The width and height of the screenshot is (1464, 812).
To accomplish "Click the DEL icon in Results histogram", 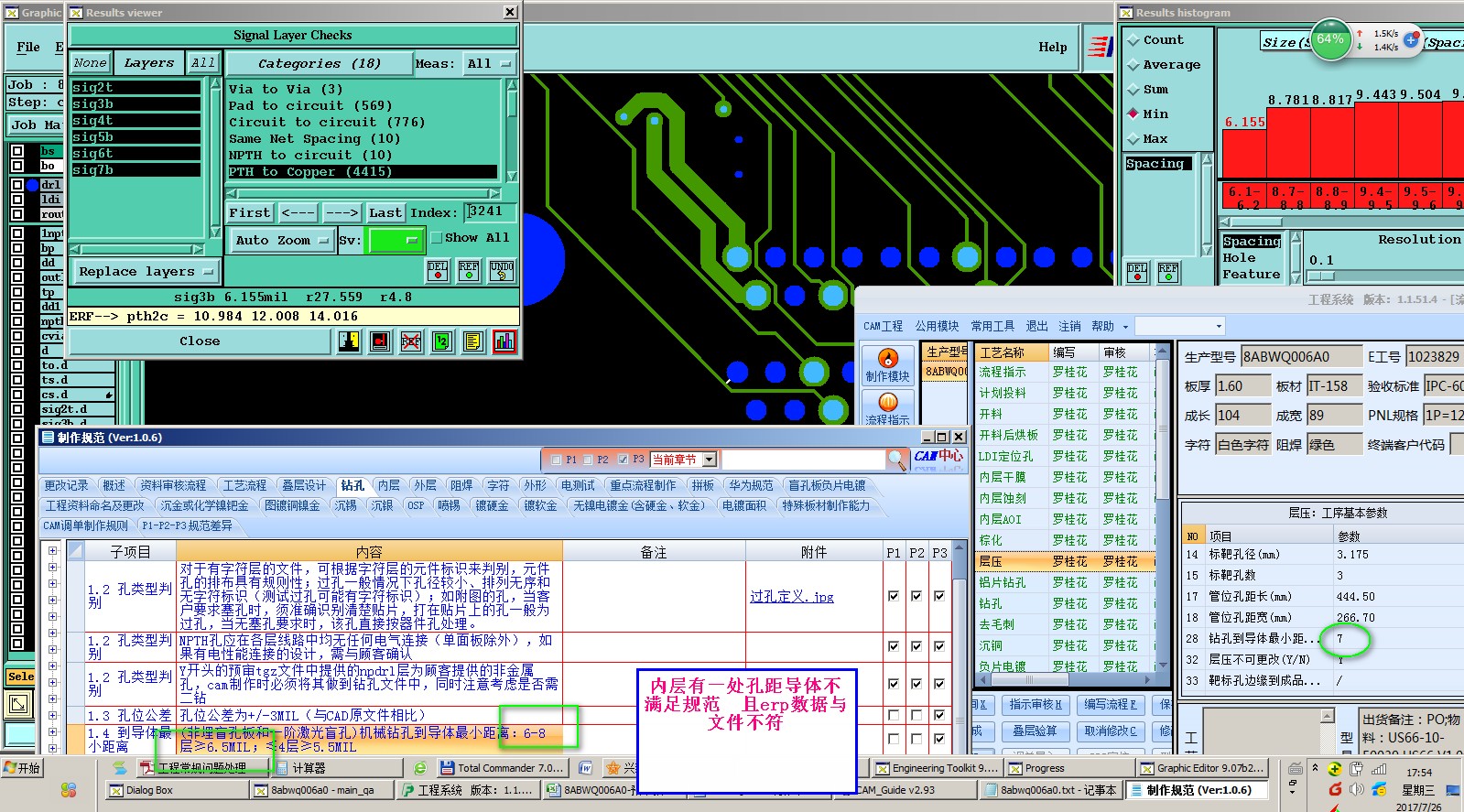I will (x=1137, y=272).
